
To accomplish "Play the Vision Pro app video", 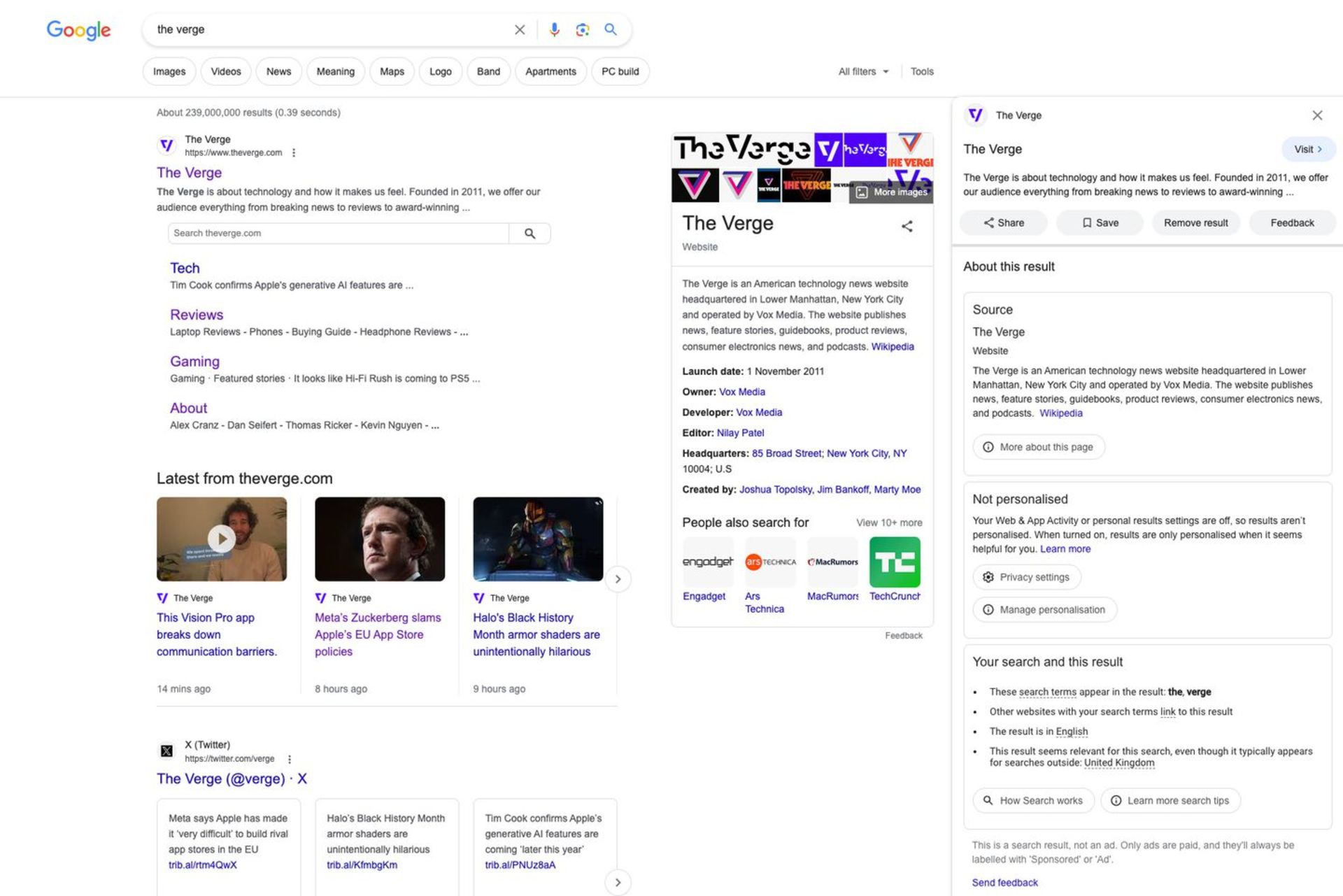I will tap(221, 539).
